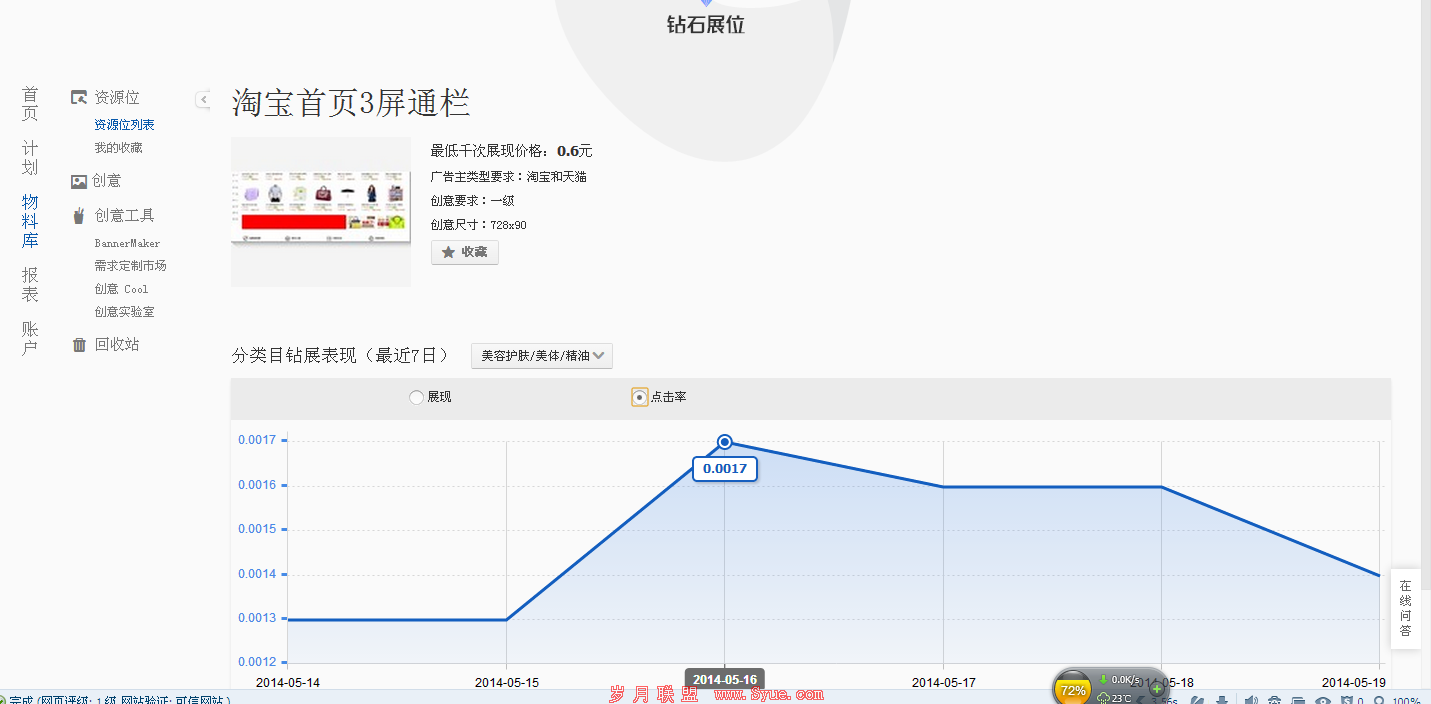Click the 0.0016 y-axis label
This screenshot has width=1431, height=704.
(257, 485)
